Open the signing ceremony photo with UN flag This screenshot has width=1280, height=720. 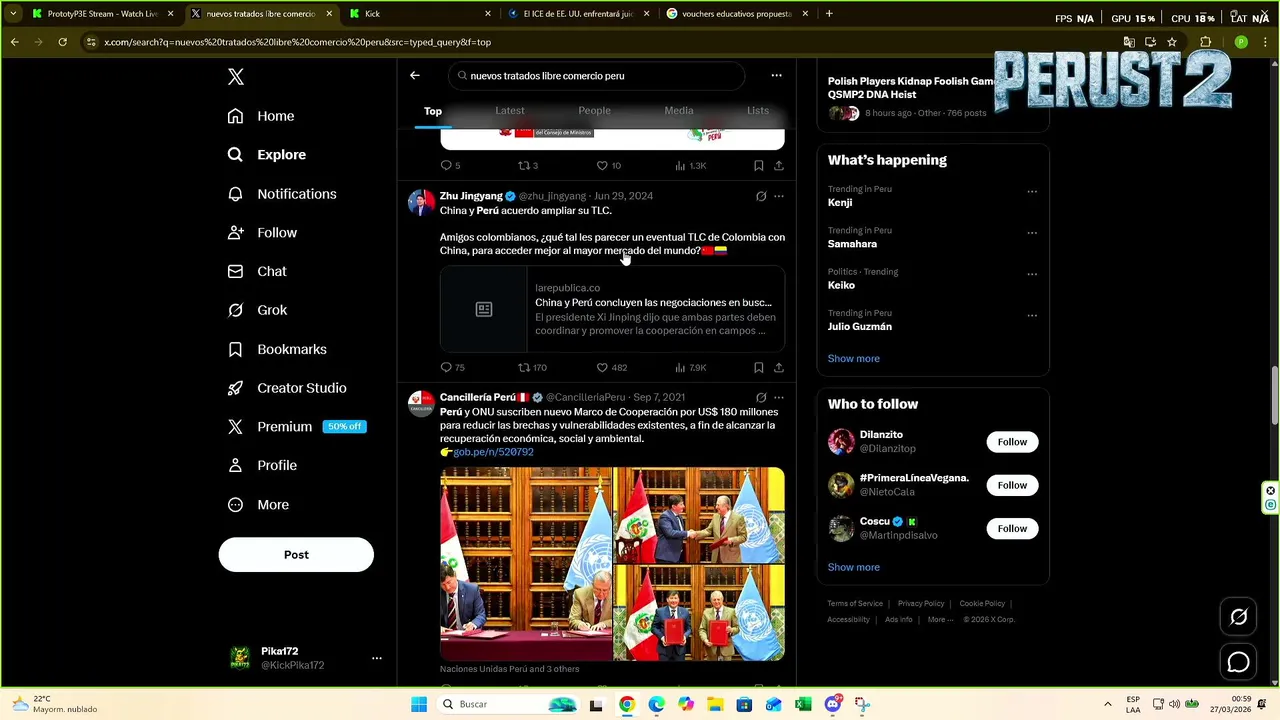click(x=526, y=564)
